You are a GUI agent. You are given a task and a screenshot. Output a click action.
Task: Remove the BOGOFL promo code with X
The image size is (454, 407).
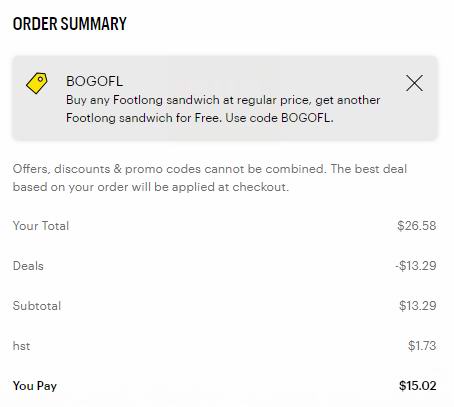pos(414,83)
